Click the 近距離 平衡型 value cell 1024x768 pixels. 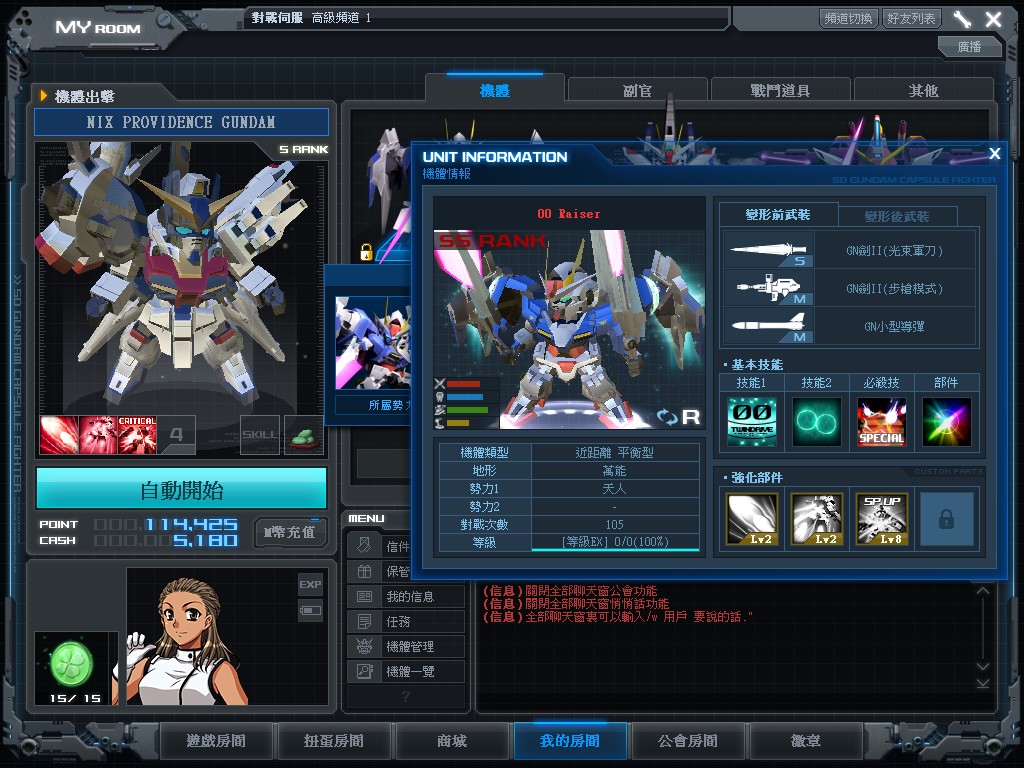pos(615,452)
